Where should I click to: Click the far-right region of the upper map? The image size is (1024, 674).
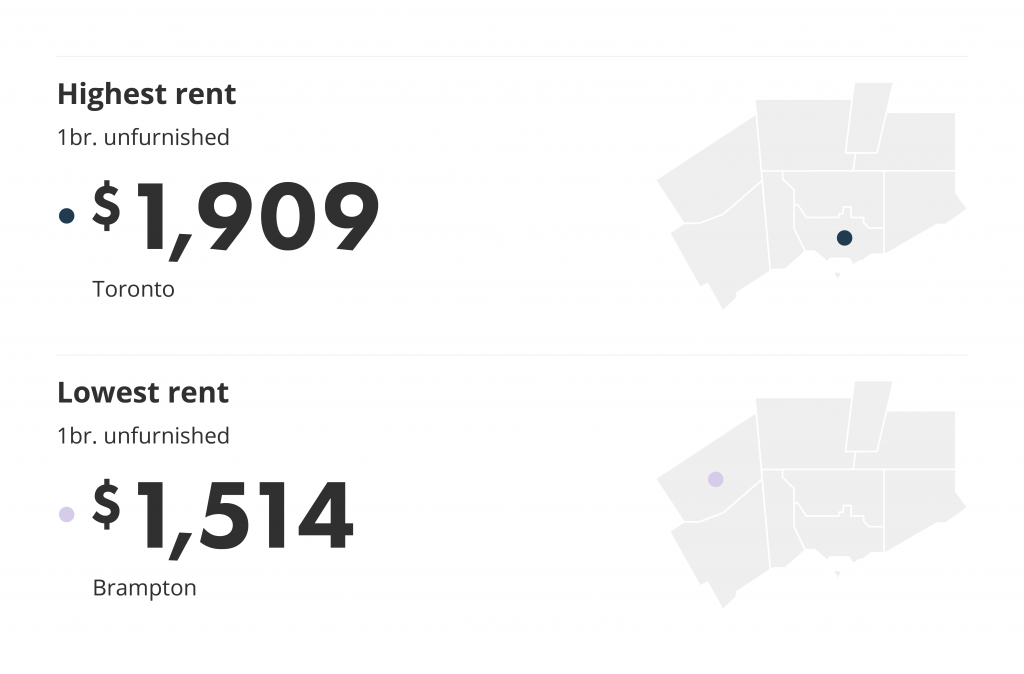(x=921, y=209)
